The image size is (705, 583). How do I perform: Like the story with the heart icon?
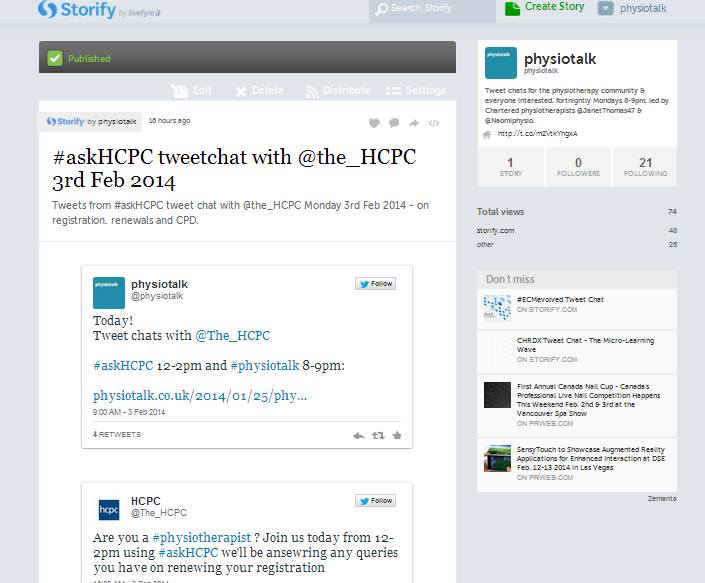tap(374, 123)
